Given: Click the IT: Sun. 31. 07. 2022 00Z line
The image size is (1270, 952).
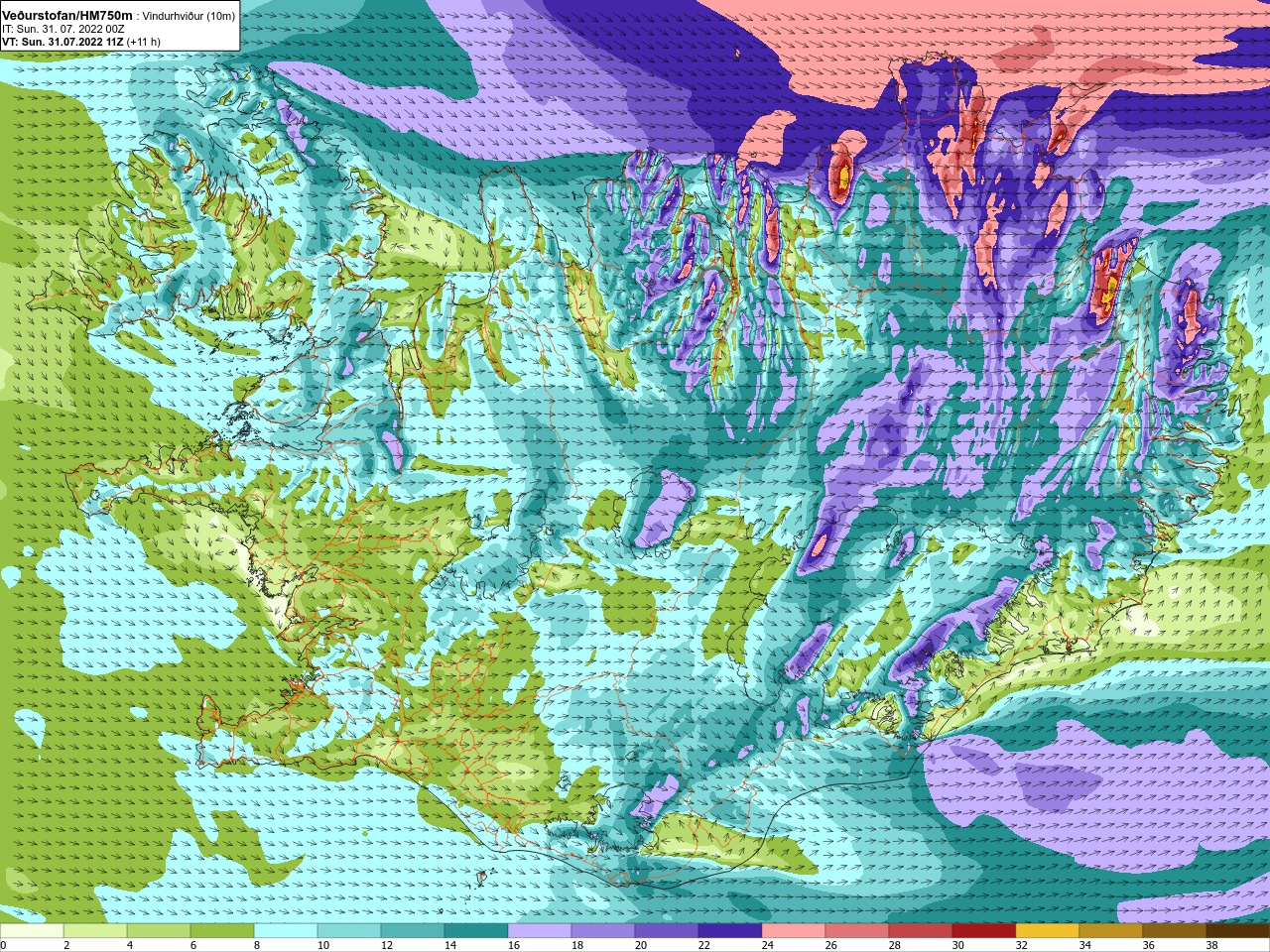Looking at the screenshot, I should 63,29.
